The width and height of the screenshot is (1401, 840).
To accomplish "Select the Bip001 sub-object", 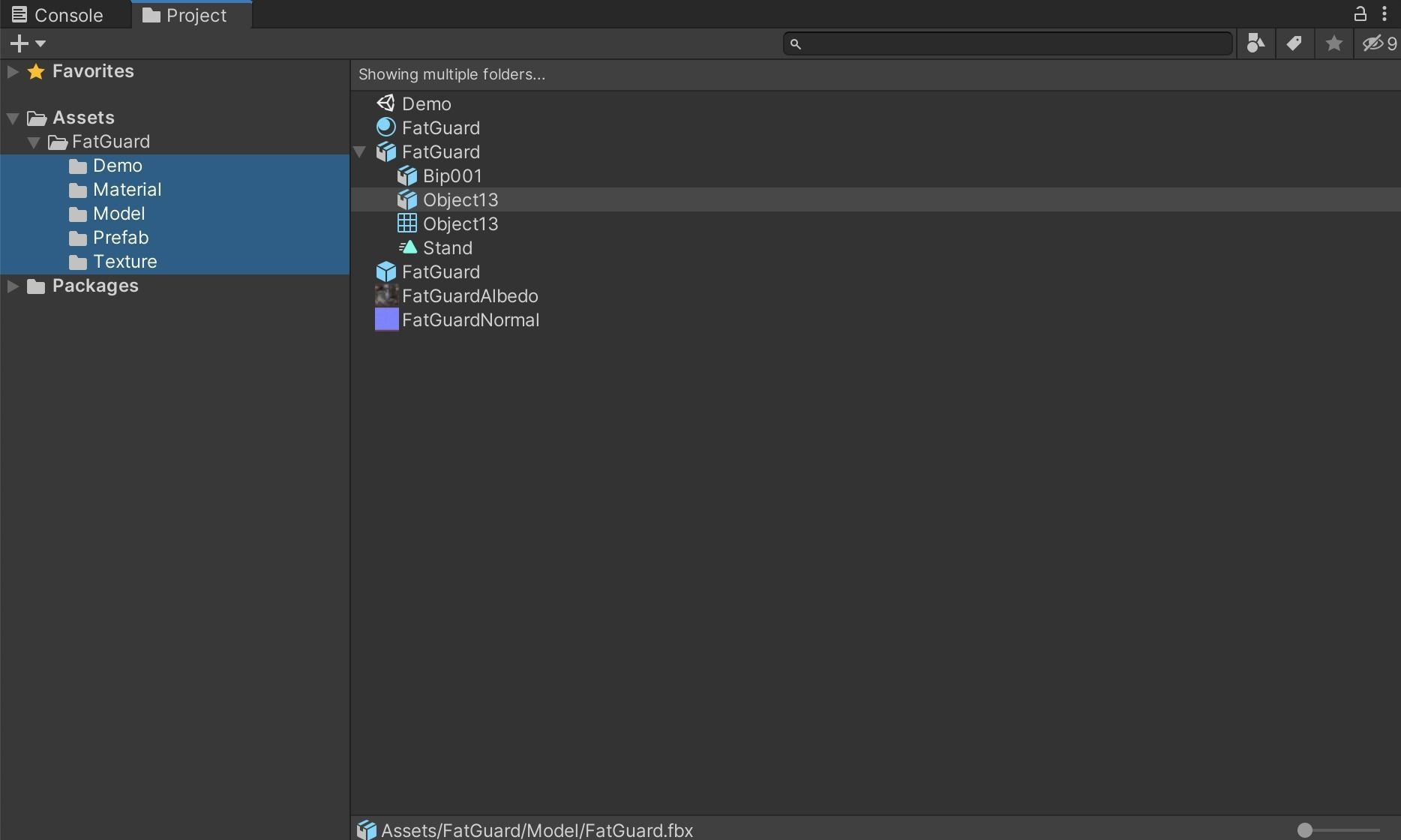I will point(876,175).
